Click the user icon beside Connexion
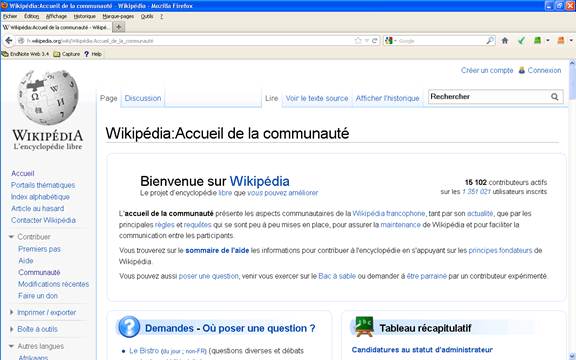Image resolution: width=576 pixels, height=360 pixels. [x=522, y=70]
